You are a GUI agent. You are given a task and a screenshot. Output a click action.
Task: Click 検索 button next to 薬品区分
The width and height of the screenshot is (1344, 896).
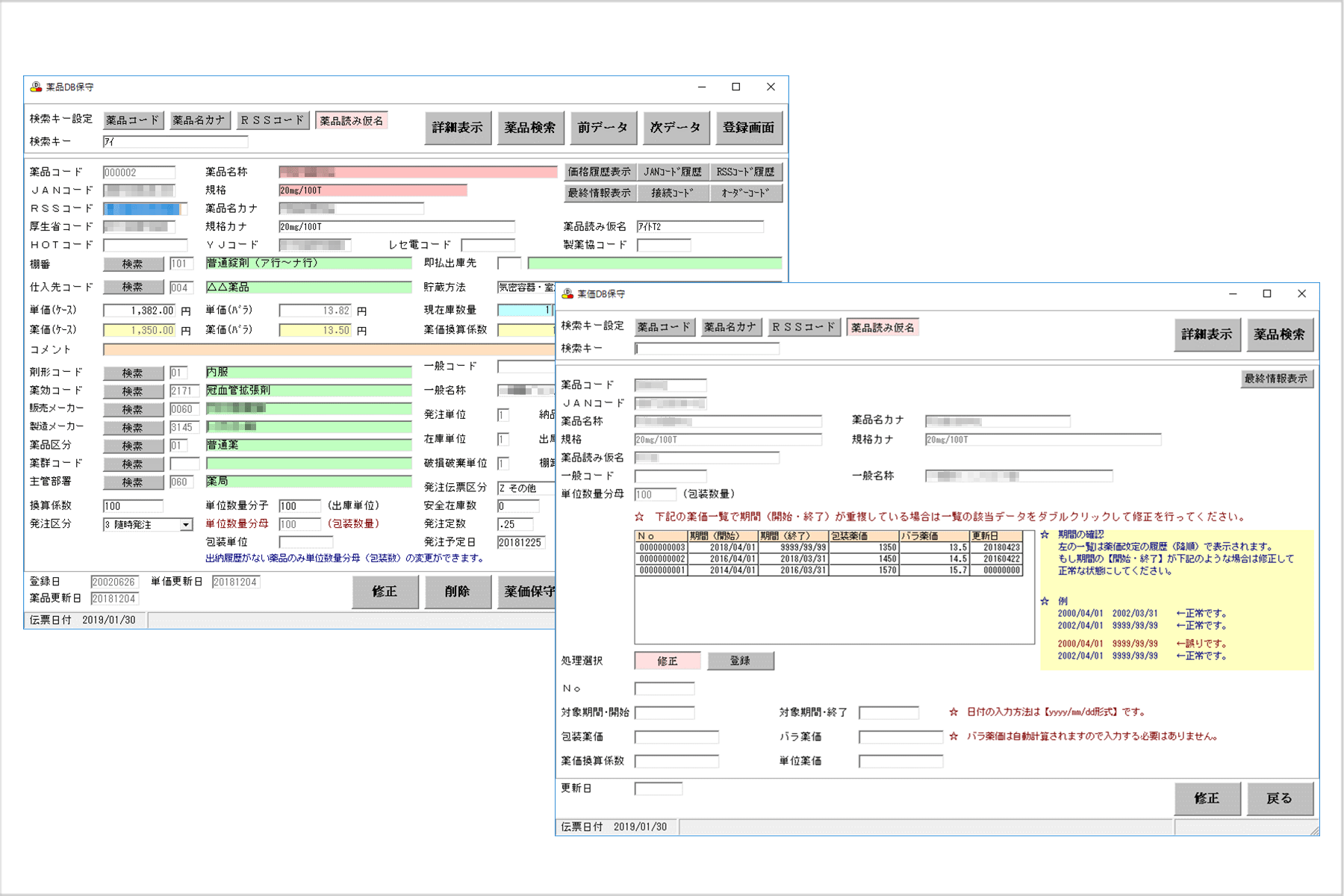[x=133, y=446]
